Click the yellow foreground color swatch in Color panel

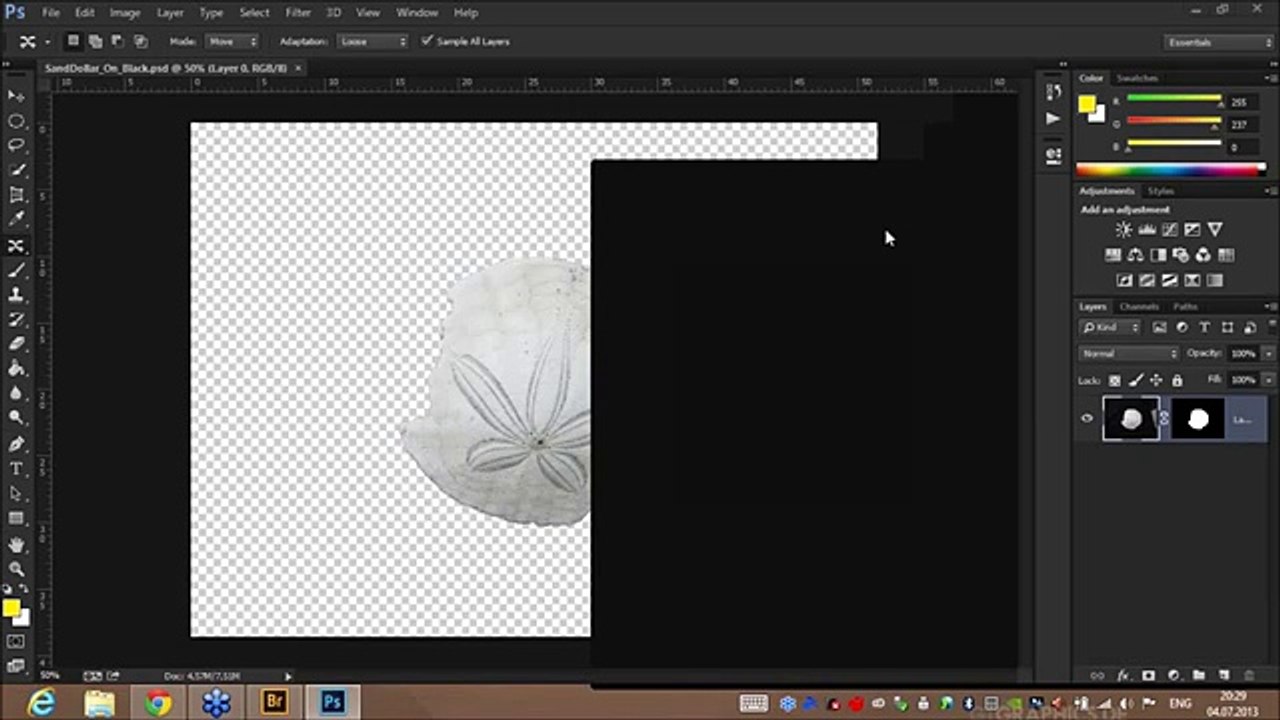(1086, 103)
